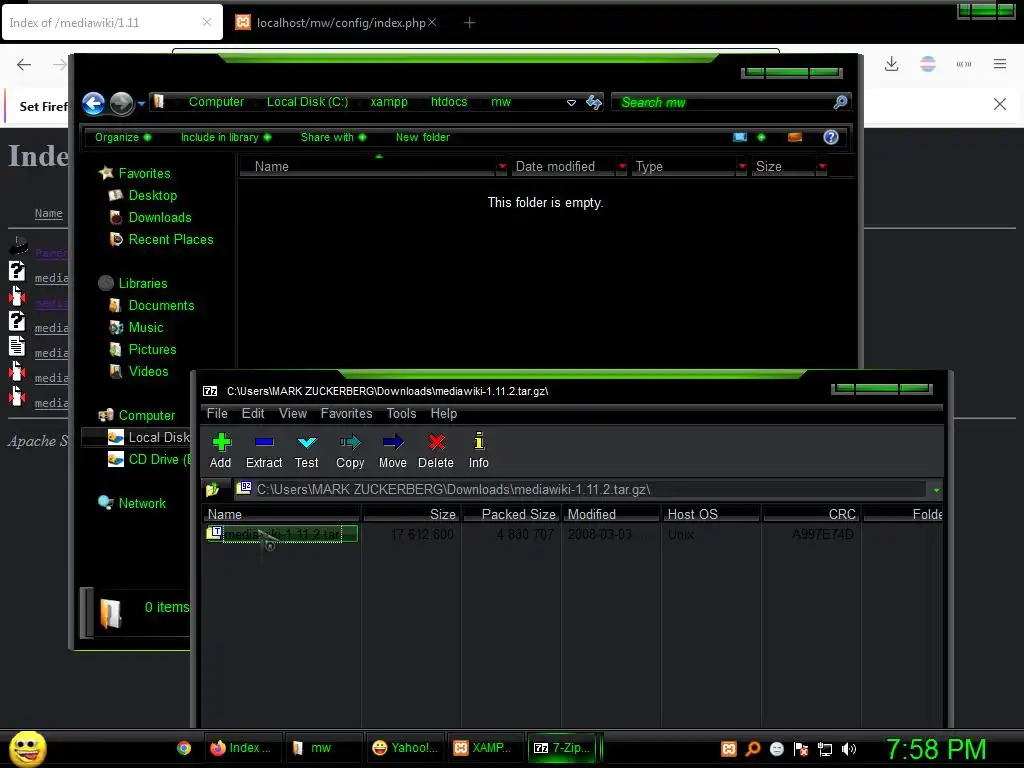Open the Tools menu in 7-Zip

tap(401, 413)
